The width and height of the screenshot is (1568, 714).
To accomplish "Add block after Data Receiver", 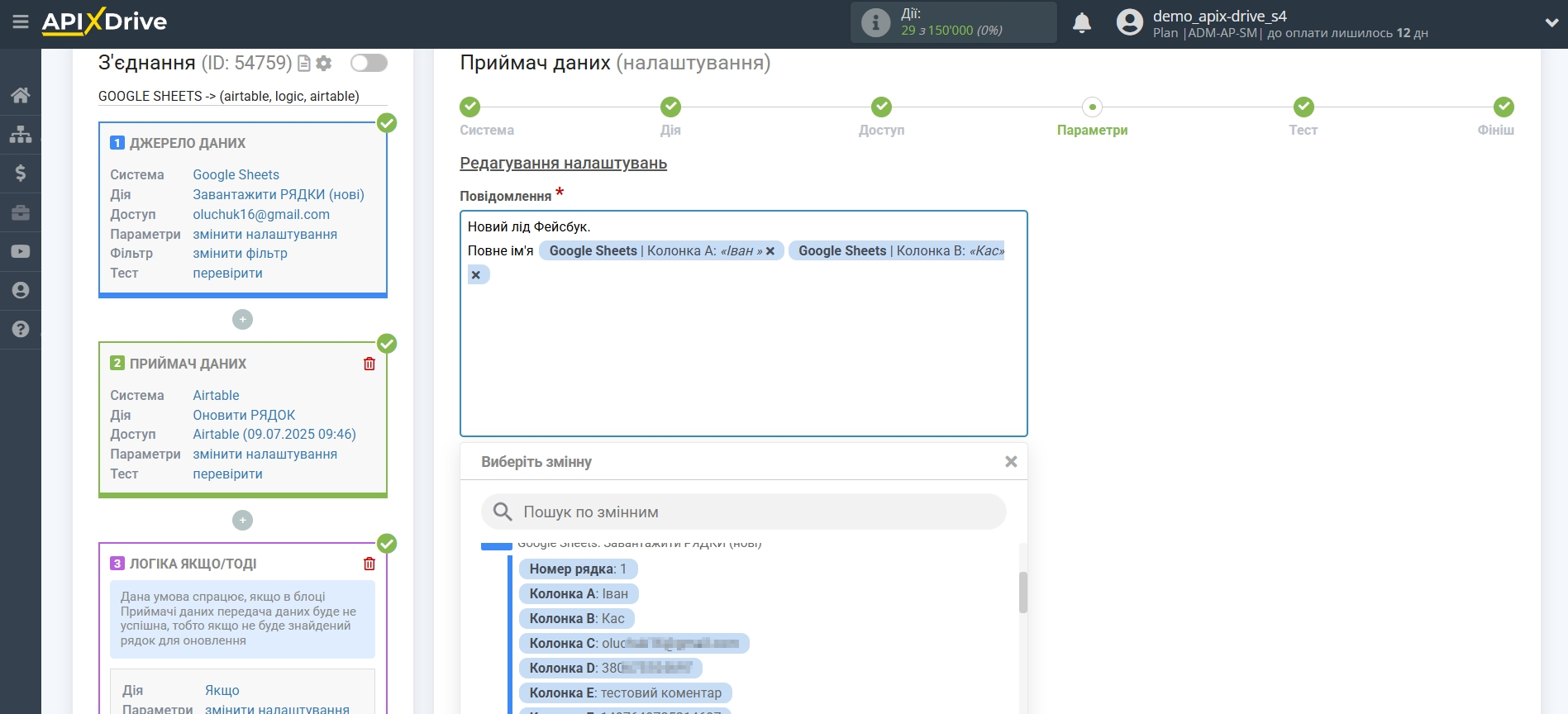I will 242,520.
